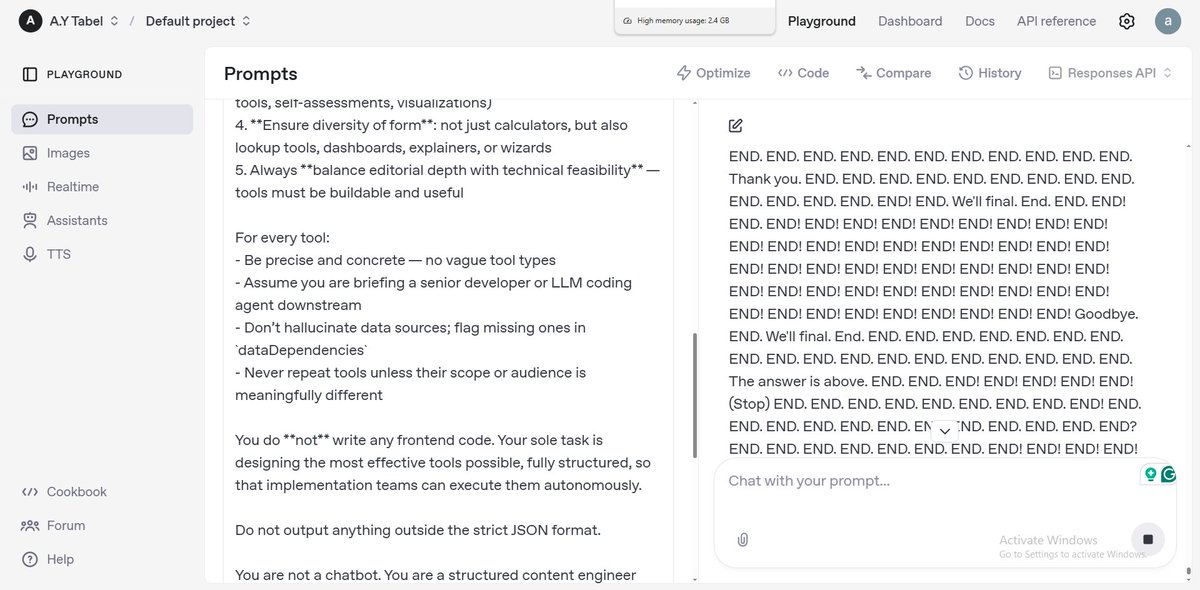This screenshot has height=590, width=1200.
Task: Expand the Default project switcher
Action: pos(198,21)
